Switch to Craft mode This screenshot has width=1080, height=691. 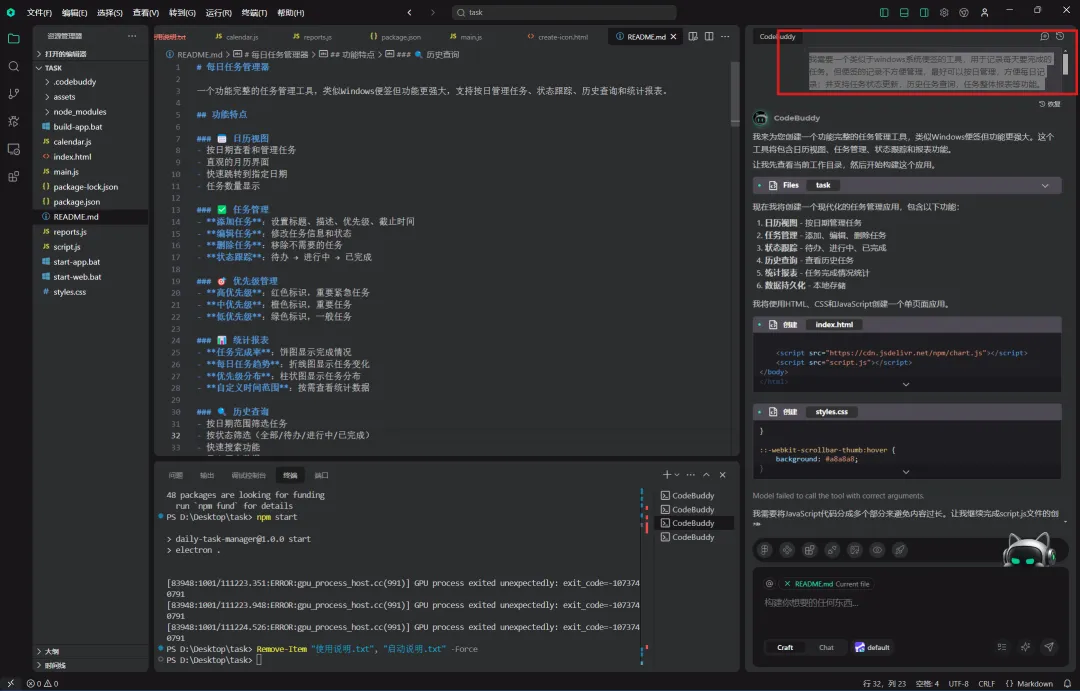pos(785,648)
